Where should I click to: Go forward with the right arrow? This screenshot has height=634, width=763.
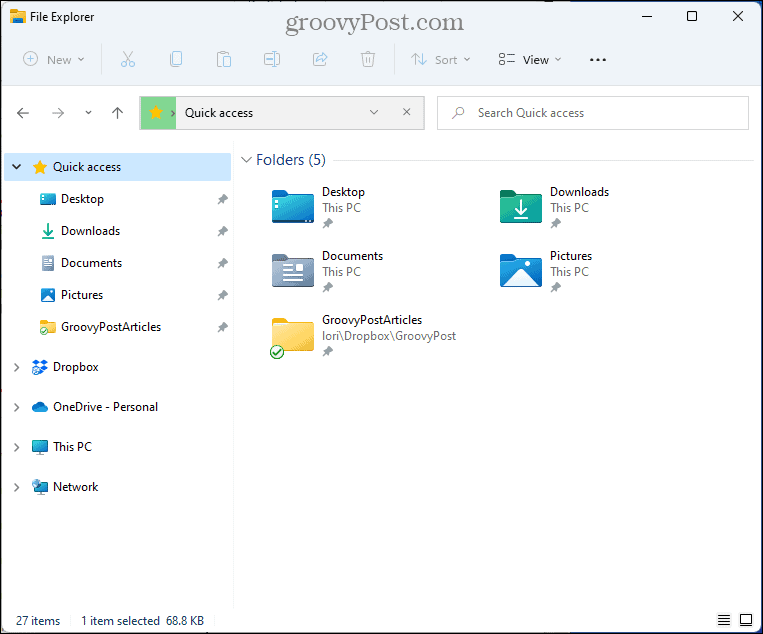point(58,113)
